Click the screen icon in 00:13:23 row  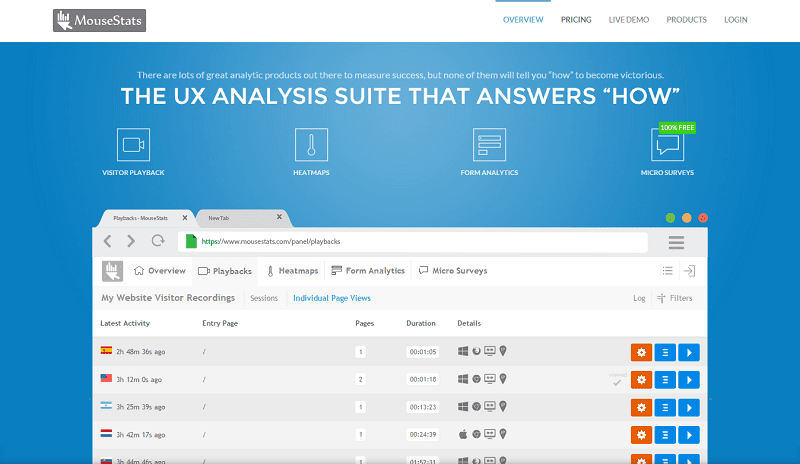coord(490,406)
